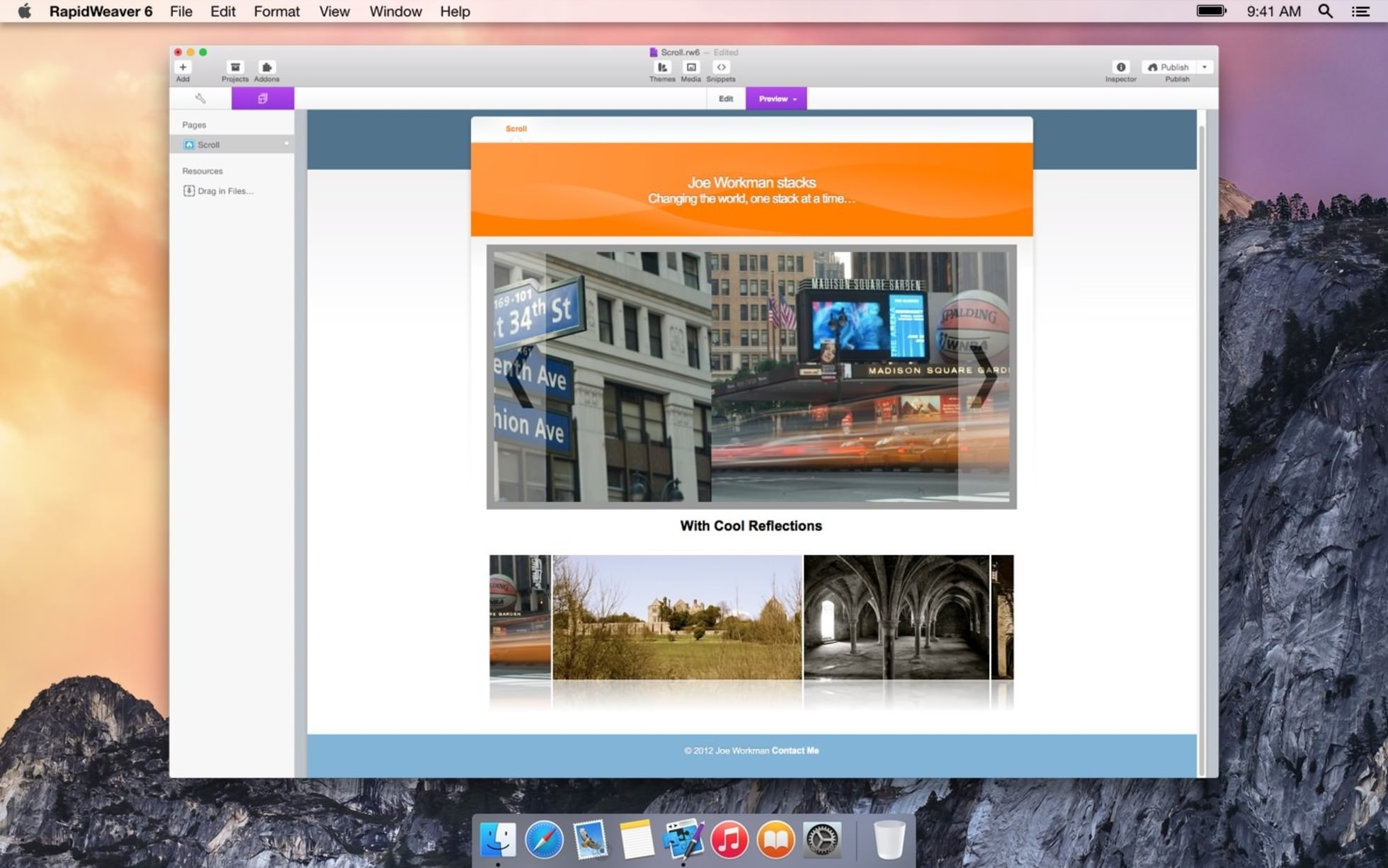This screenshot has height=868, width=1388.
Task: Click the Contact Me footer link
Action: tap(795, 750)
